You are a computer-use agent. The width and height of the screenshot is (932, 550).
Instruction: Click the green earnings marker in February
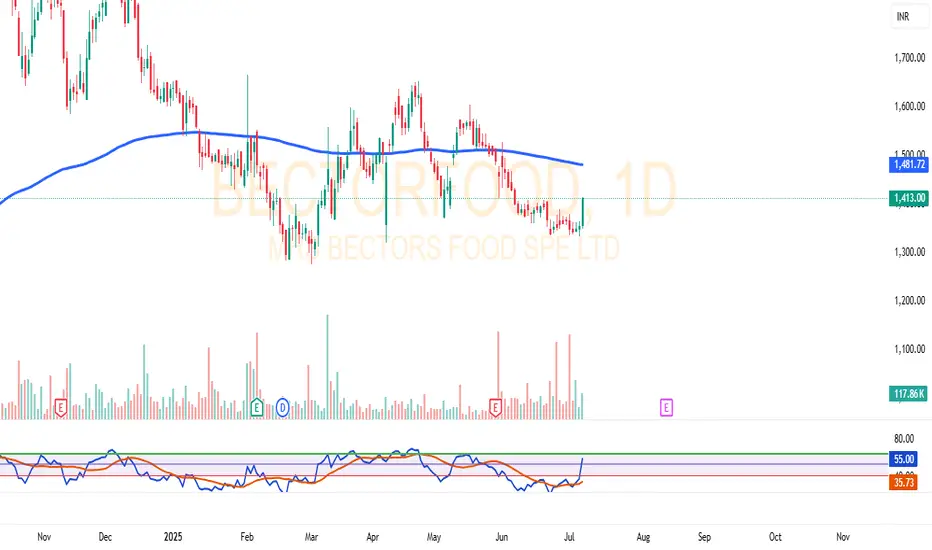pos(257,407)
